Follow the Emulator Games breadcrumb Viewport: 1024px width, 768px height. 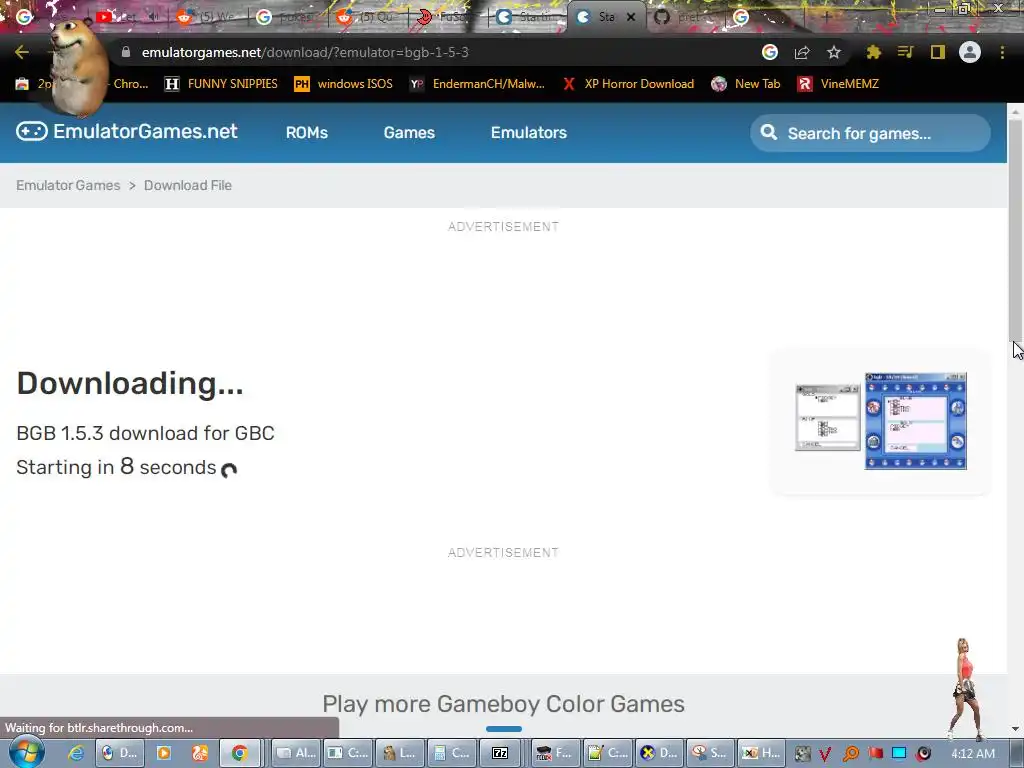tap(68, 185)
